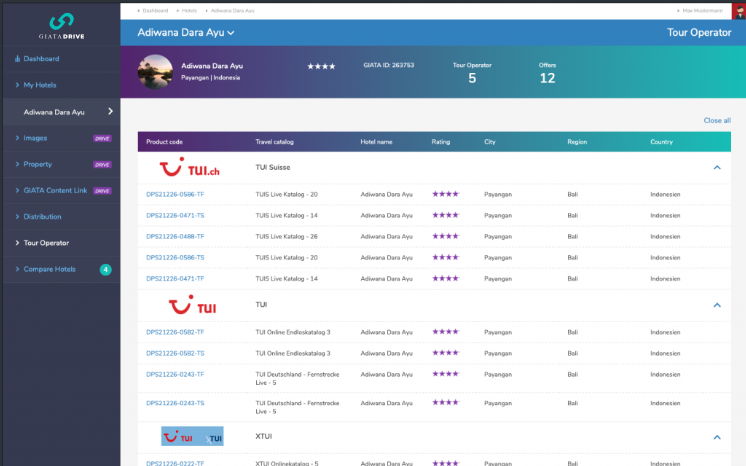This screenshot has width=746, height=466.
Task: Click the GIATA Drive logo
Action: pyautogui.click(x=60, y=25)
